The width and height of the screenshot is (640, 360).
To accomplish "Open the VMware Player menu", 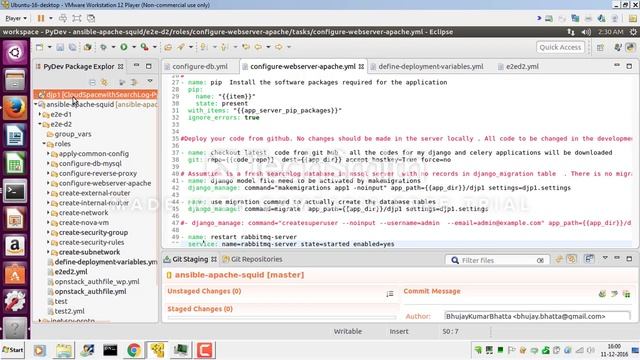I will tap(16, 18).
